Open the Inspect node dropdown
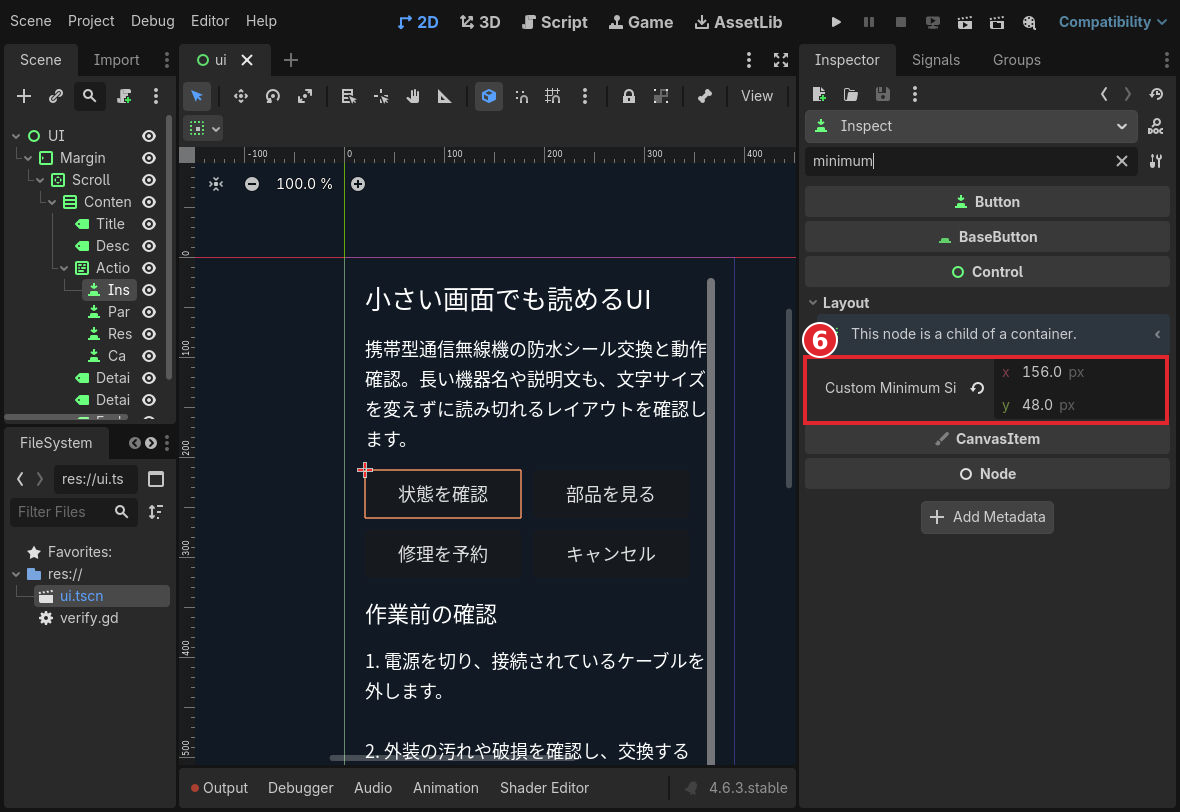 (x=972, y=126)
